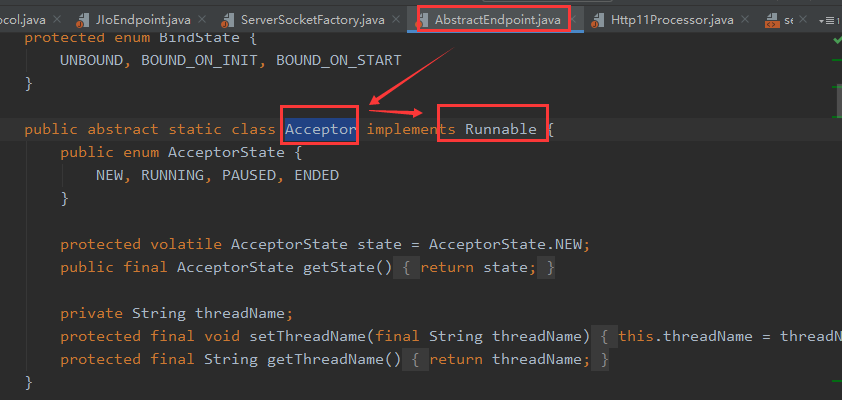
Task: Close the Http11Processor.java tab
Action: point(745,20)
